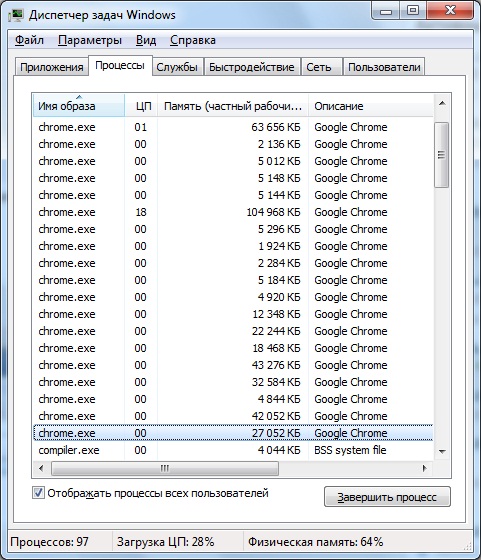The width and height of the screenshot is (481, 560).
Task: Click the BSS system file description
Action: click(350, 450)
